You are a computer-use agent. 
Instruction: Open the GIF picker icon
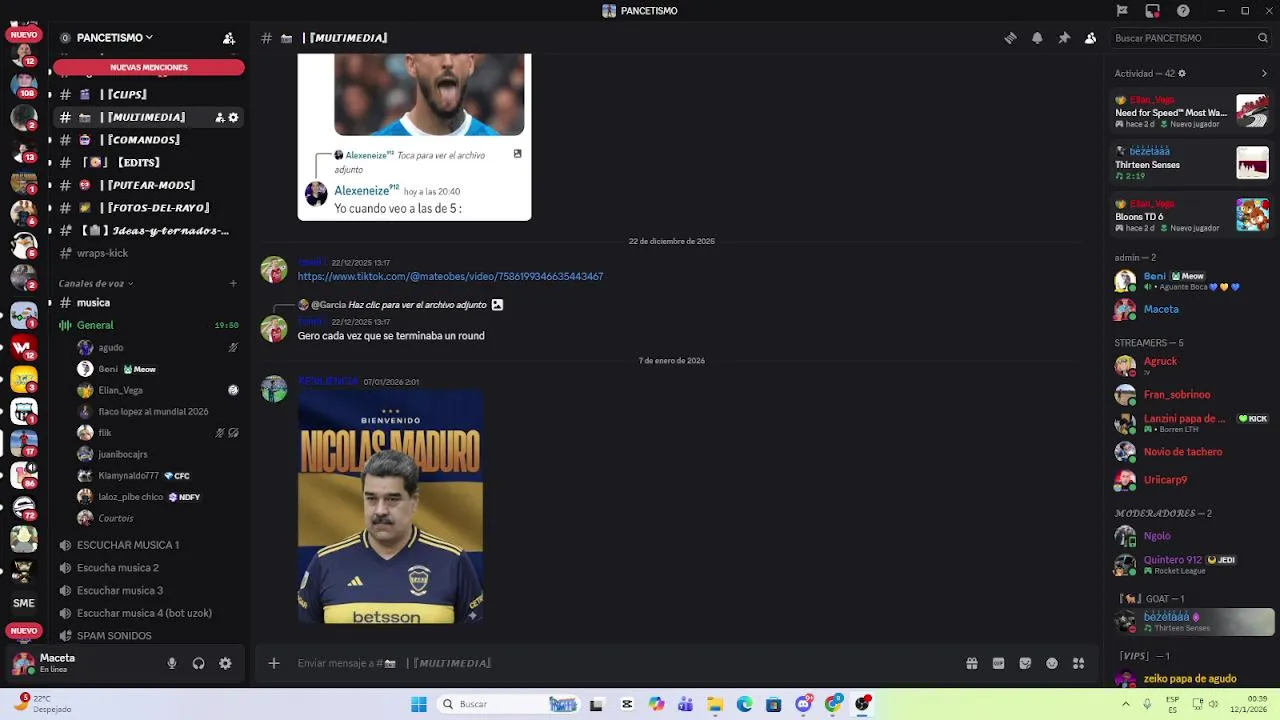998,663
